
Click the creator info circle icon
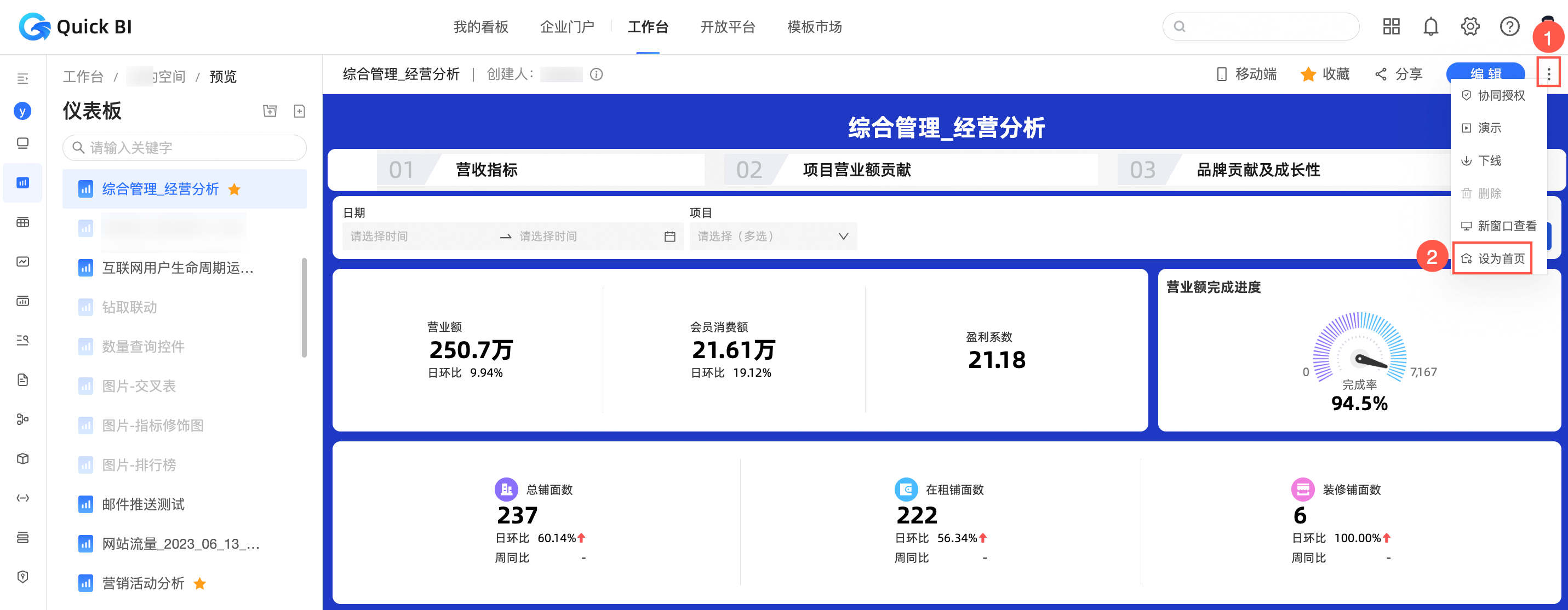point(597,74)
